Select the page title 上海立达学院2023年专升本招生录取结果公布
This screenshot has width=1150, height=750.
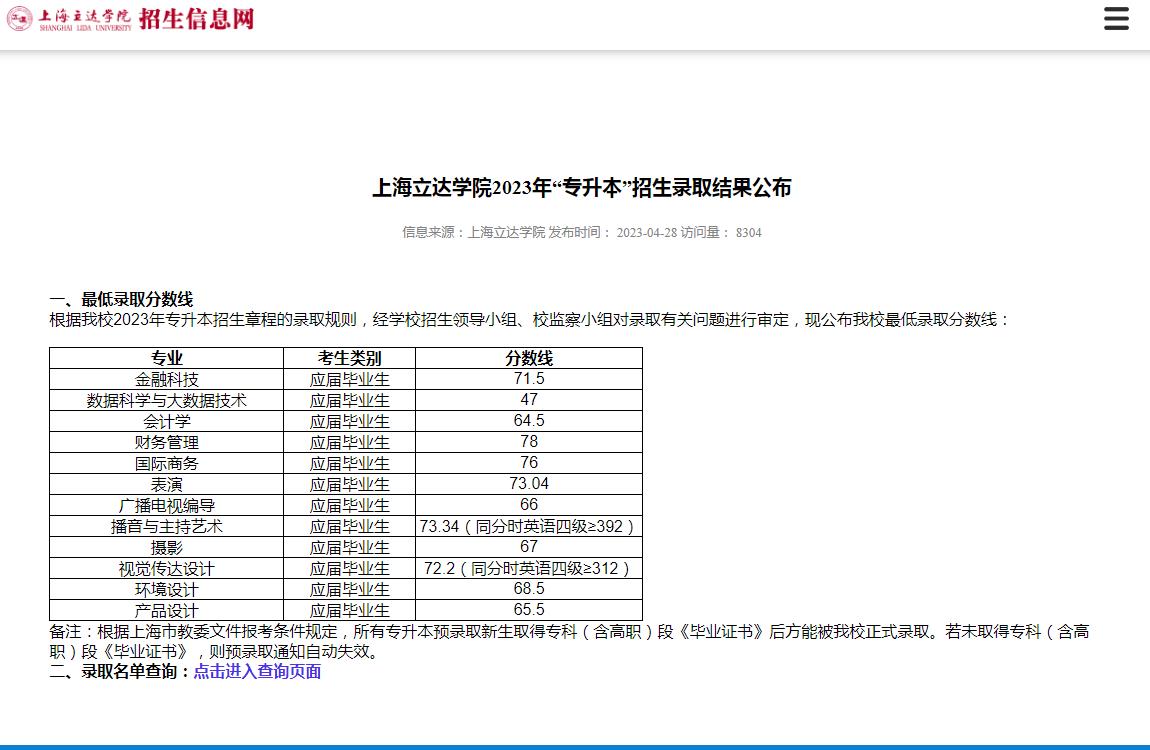(x=582, y=188)
